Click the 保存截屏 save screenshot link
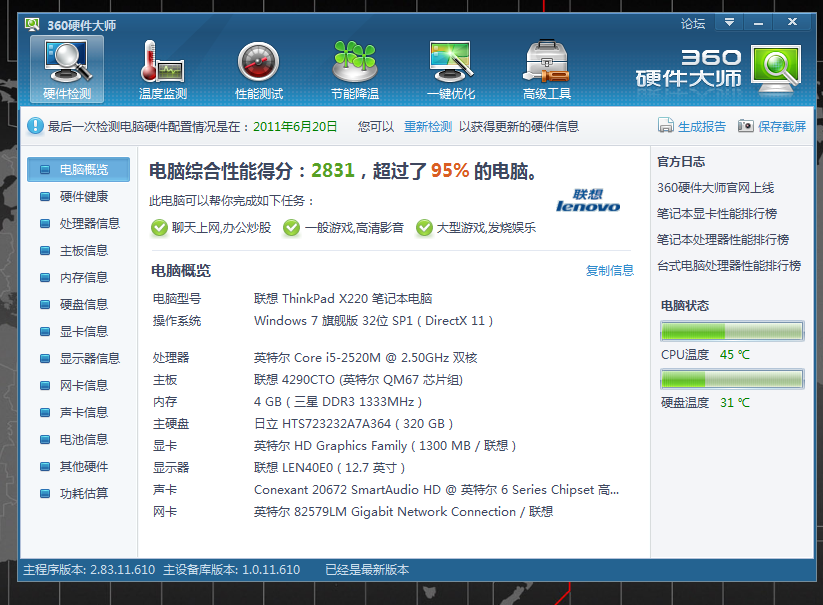This screenshot has width=823, height=605. click(782, 126)
